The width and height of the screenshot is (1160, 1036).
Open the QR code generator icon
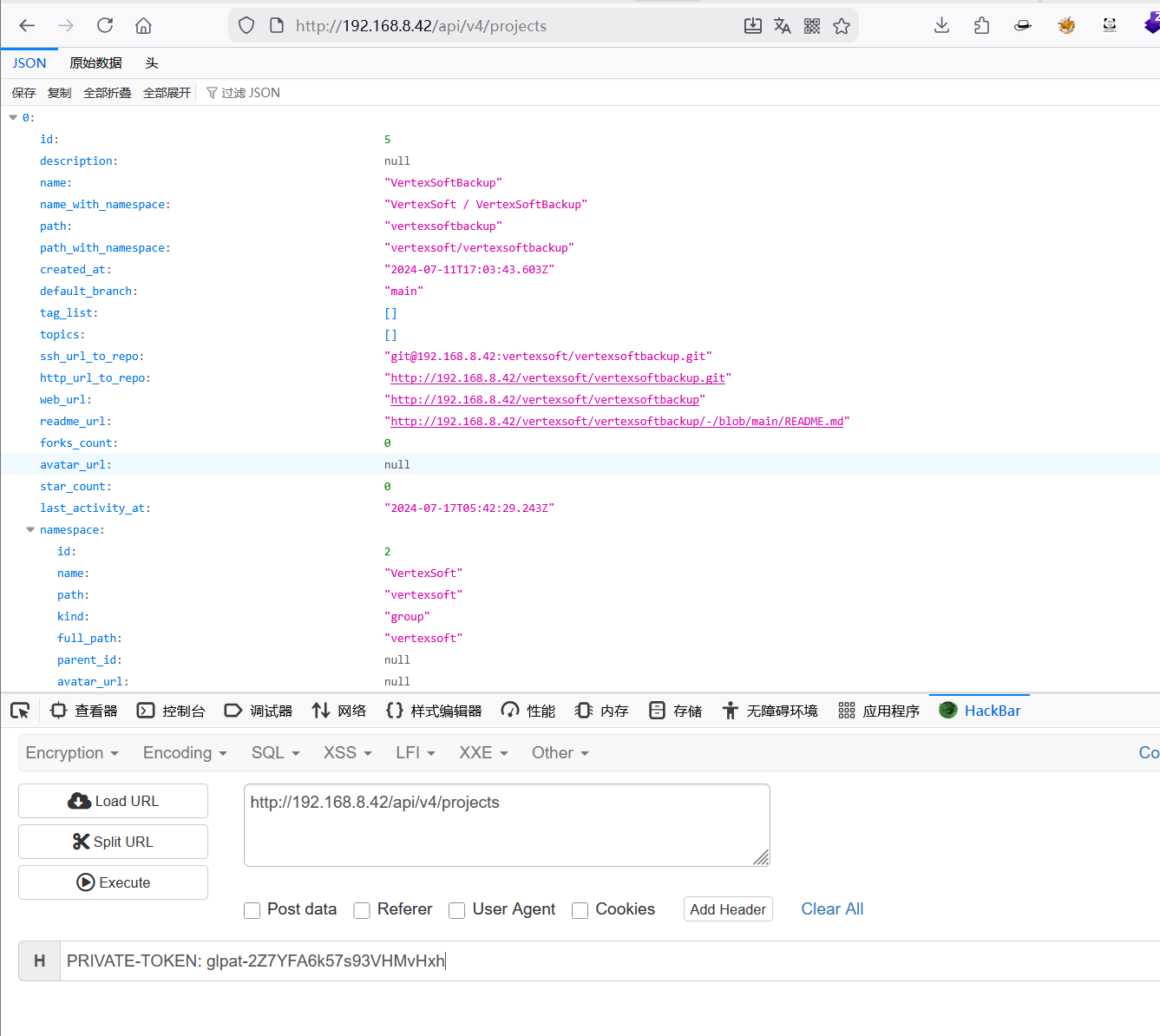tap(812, 26)
